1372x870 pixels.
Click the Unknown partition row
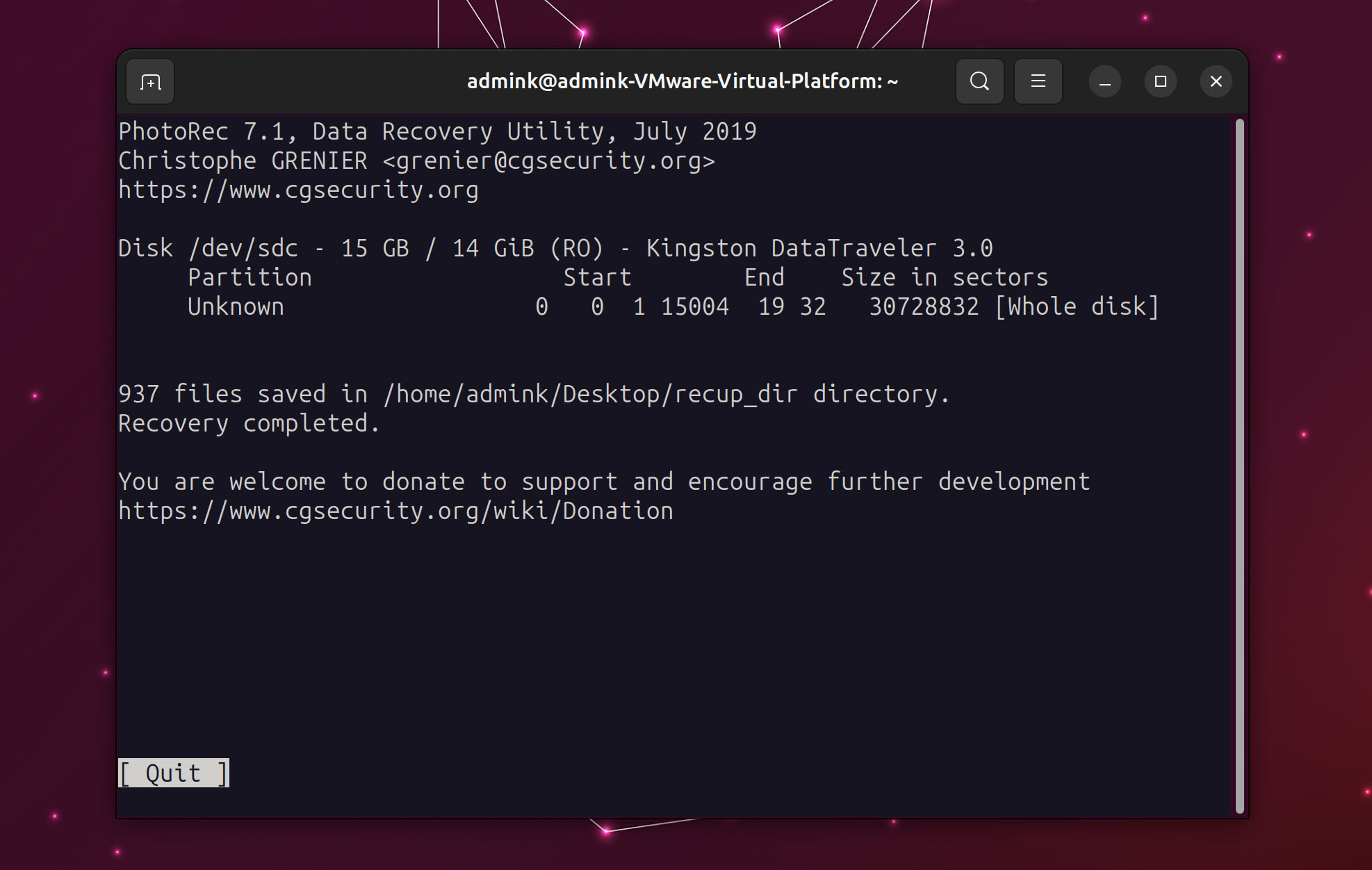[236, 306]
